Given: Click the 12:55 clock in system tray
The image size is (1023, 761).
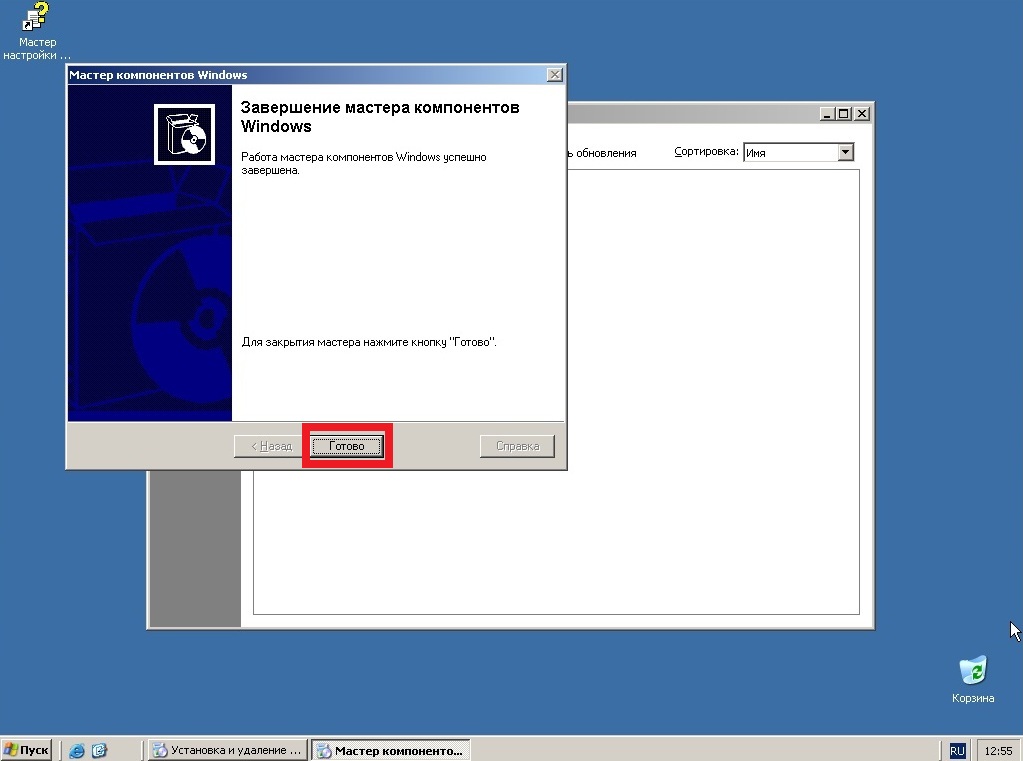Looking at the screenshot, I should tap(998, 751).
